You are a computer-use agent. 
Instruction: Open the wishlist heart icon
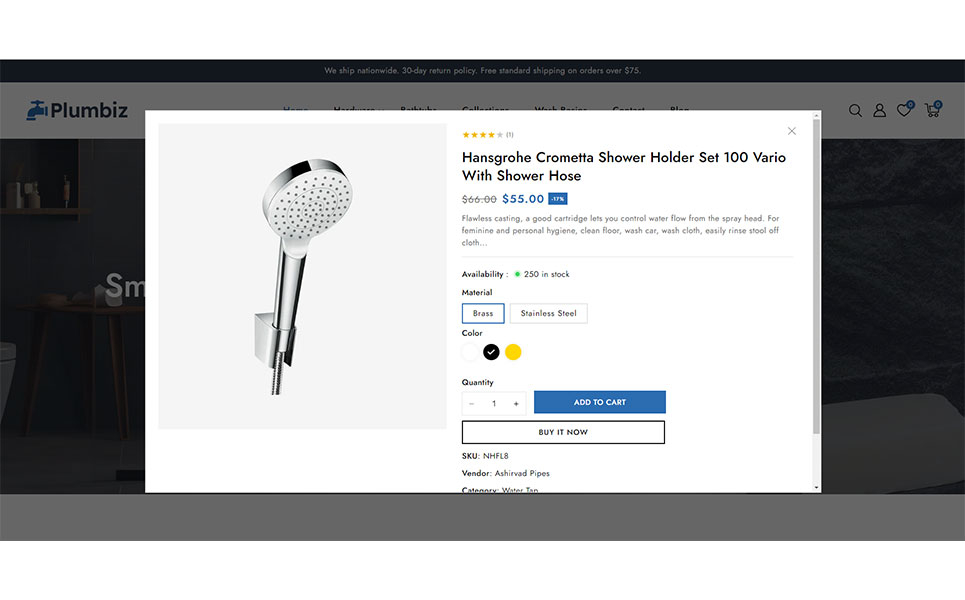(903, 110)
